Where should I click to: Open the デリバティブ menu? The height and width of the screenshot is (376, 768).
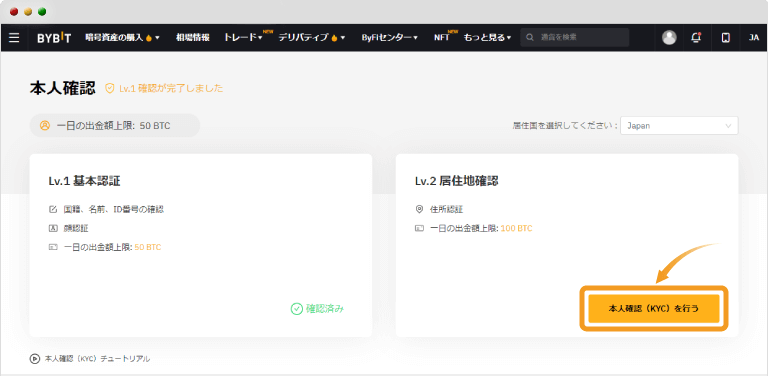tap(312, 37)
